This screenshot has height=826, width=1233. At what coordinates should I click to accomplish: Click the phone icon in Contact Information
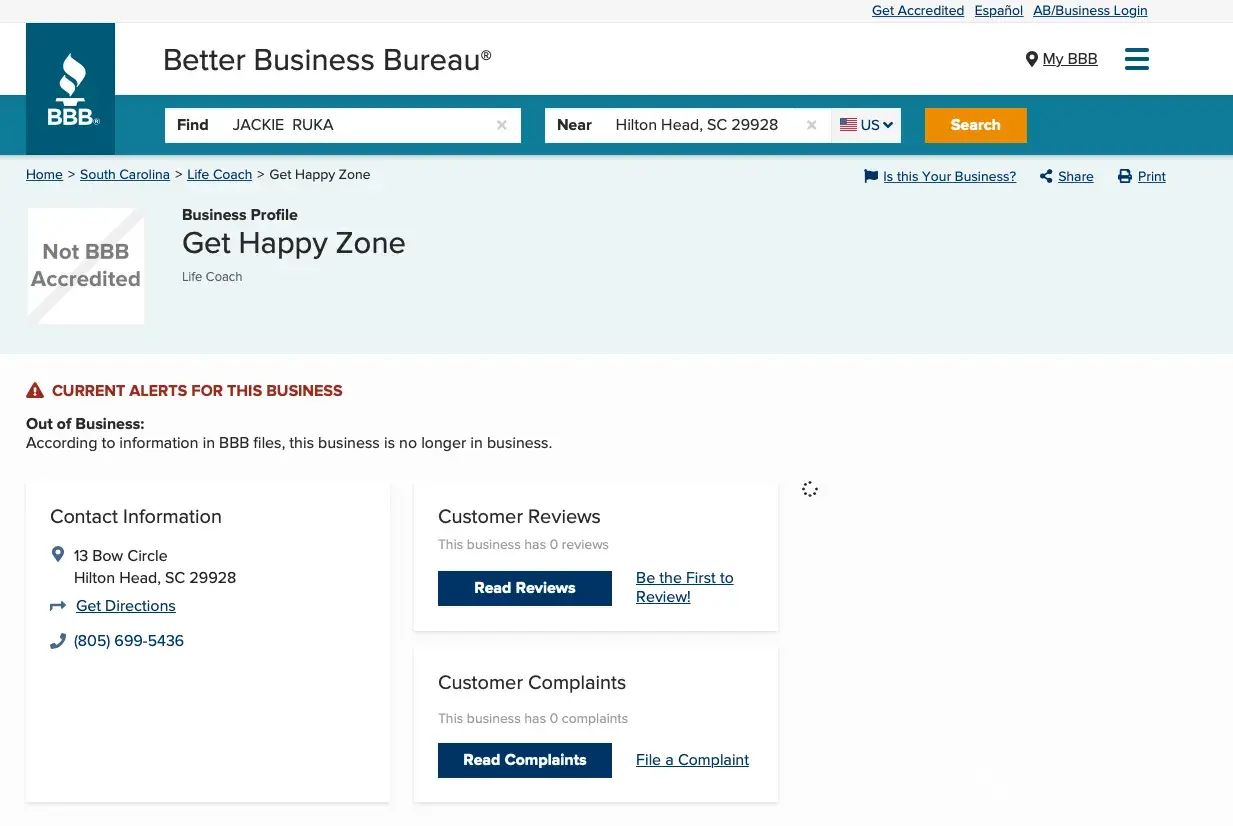click(58, 641)
